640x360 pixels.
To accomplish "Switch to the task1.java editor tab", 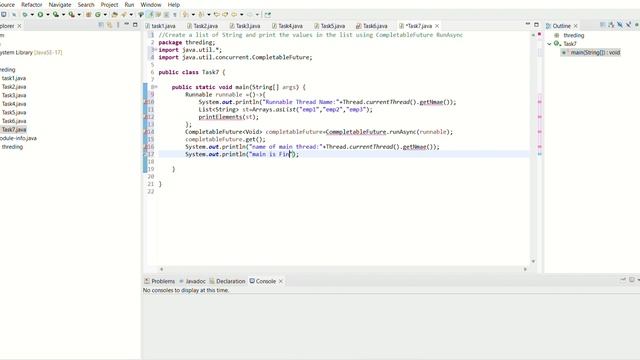I will [160, 26].
